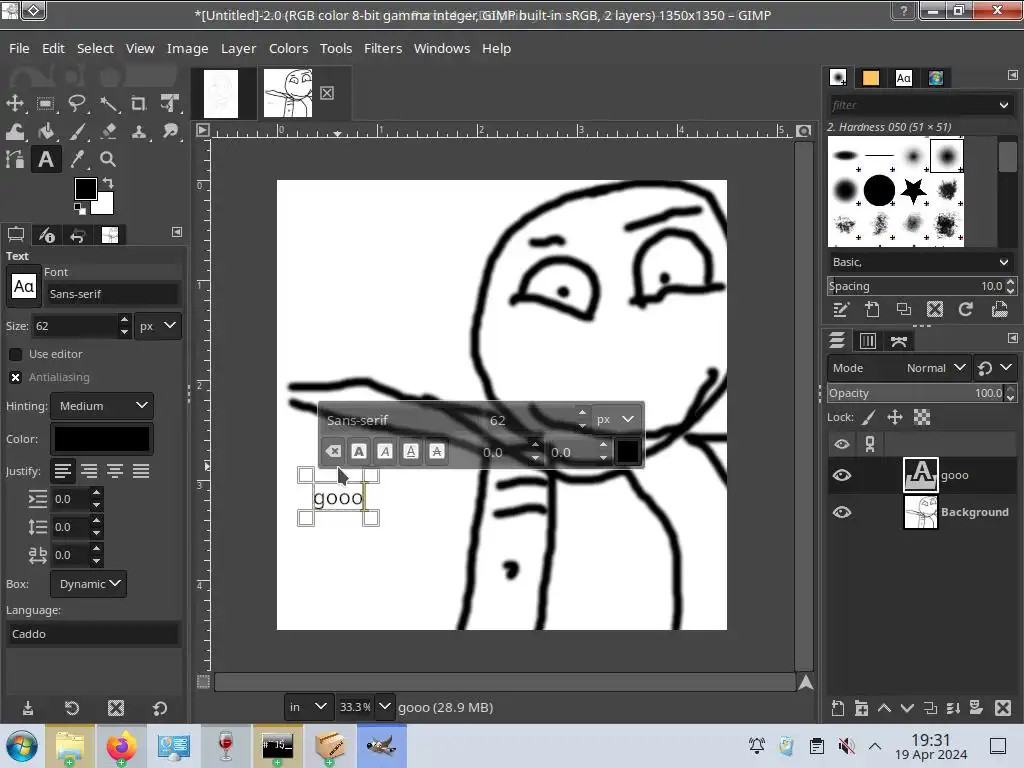The image size is (1024, 768).
Task: Adjust the layer Opacity slider
Action: [916, 393]
